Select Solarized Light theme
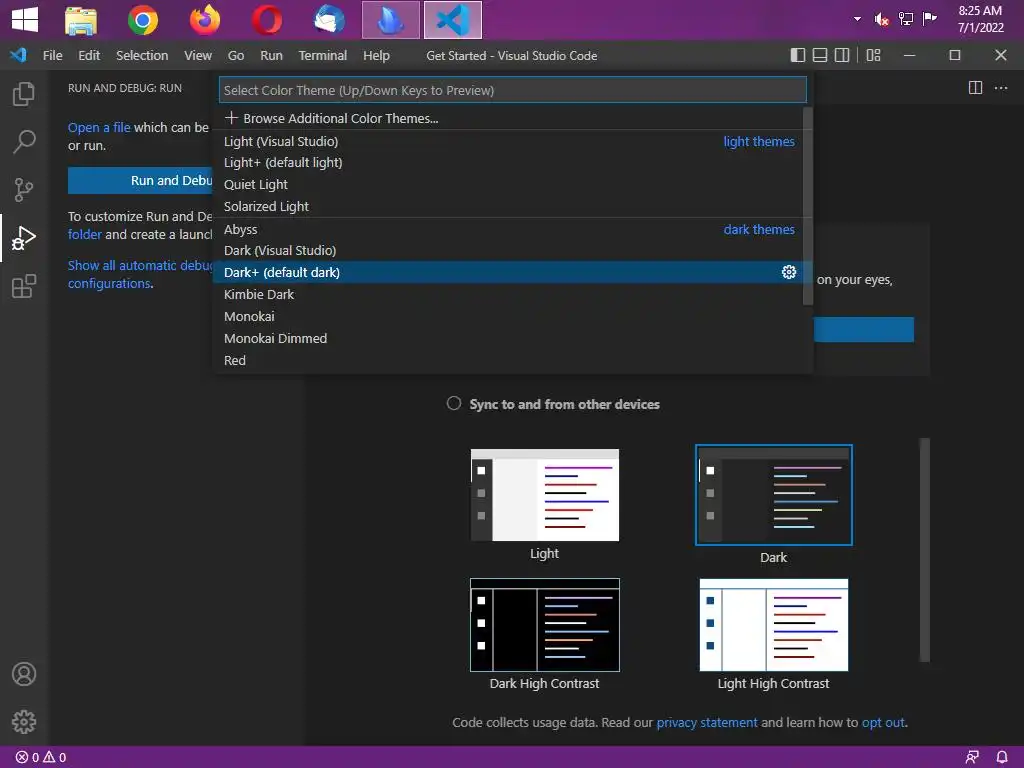 (x=510, y=206)
